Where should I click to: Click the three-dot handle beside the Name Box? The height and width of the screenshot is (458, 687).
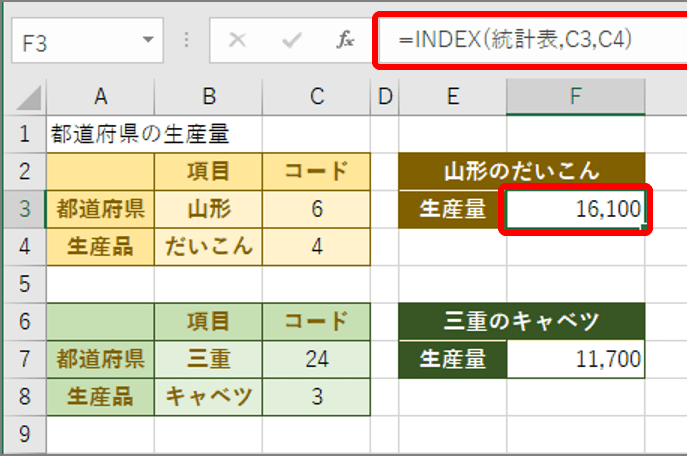click(x=187, y=40)
